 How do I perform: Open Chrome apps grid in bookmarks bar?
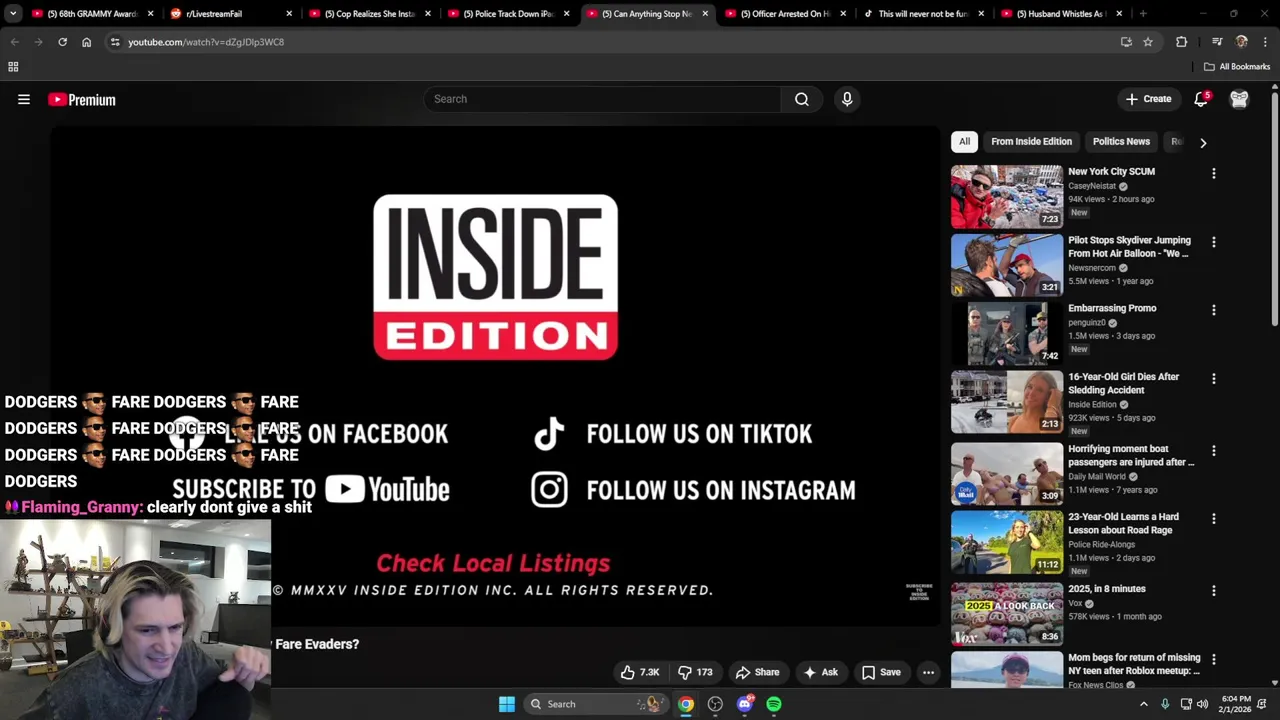(13, 67)
